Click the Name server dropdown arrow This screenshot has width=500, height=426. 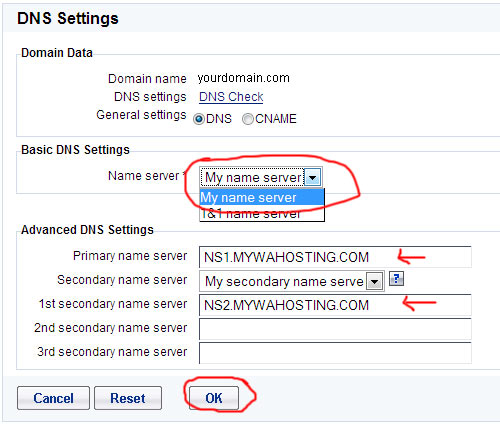pos(313,177)
